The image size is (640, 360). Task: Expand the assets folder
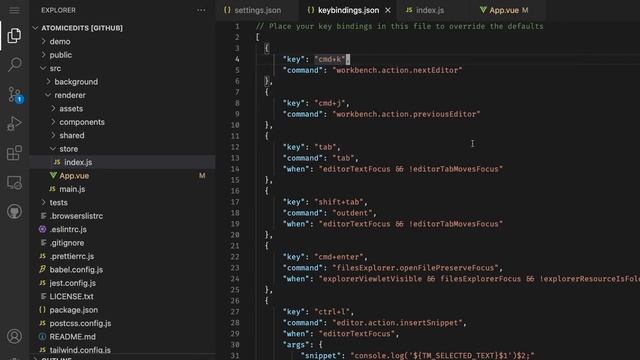tap(53, 109)
